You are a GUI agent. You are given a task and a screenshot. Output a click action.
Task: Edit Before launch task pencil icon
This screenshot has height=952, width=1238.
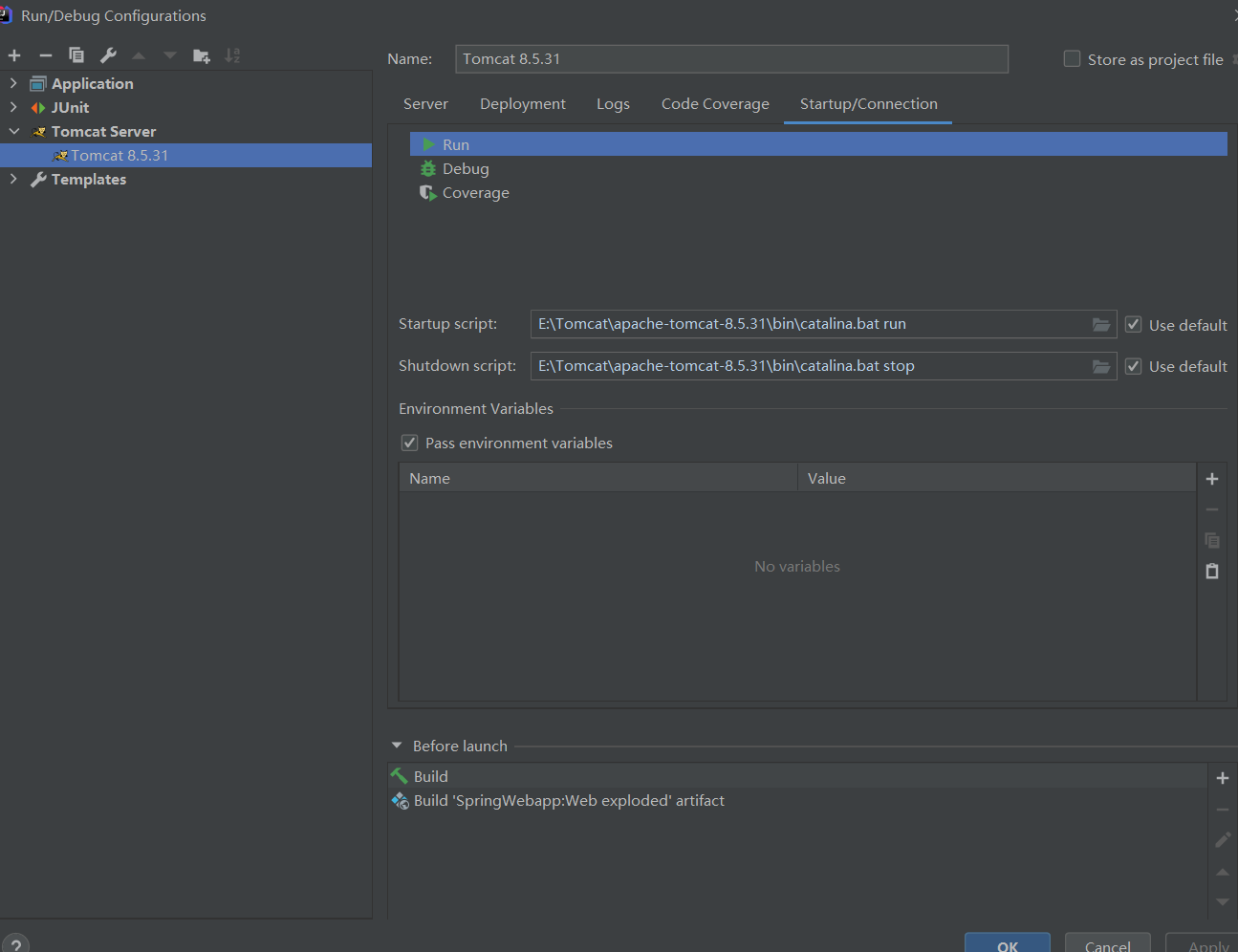(1223, 840)
